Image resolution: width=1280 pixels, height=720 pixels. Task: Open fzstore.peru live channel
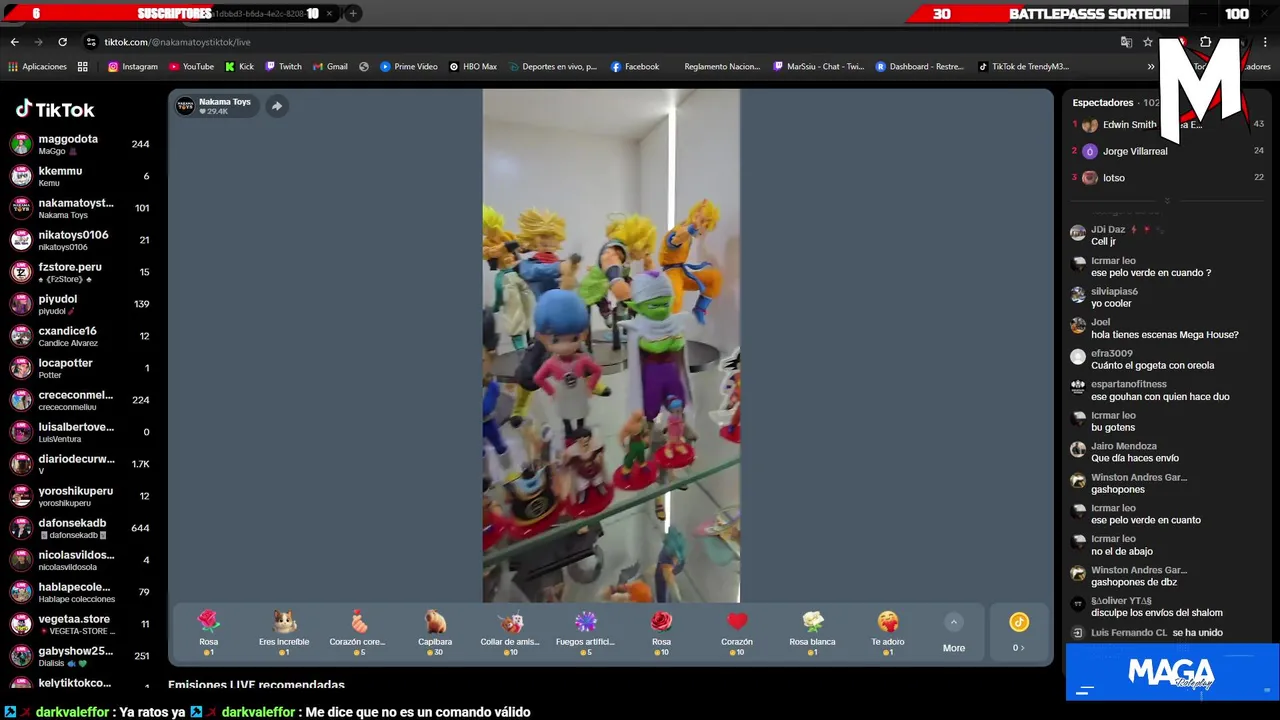click(80, 272)
